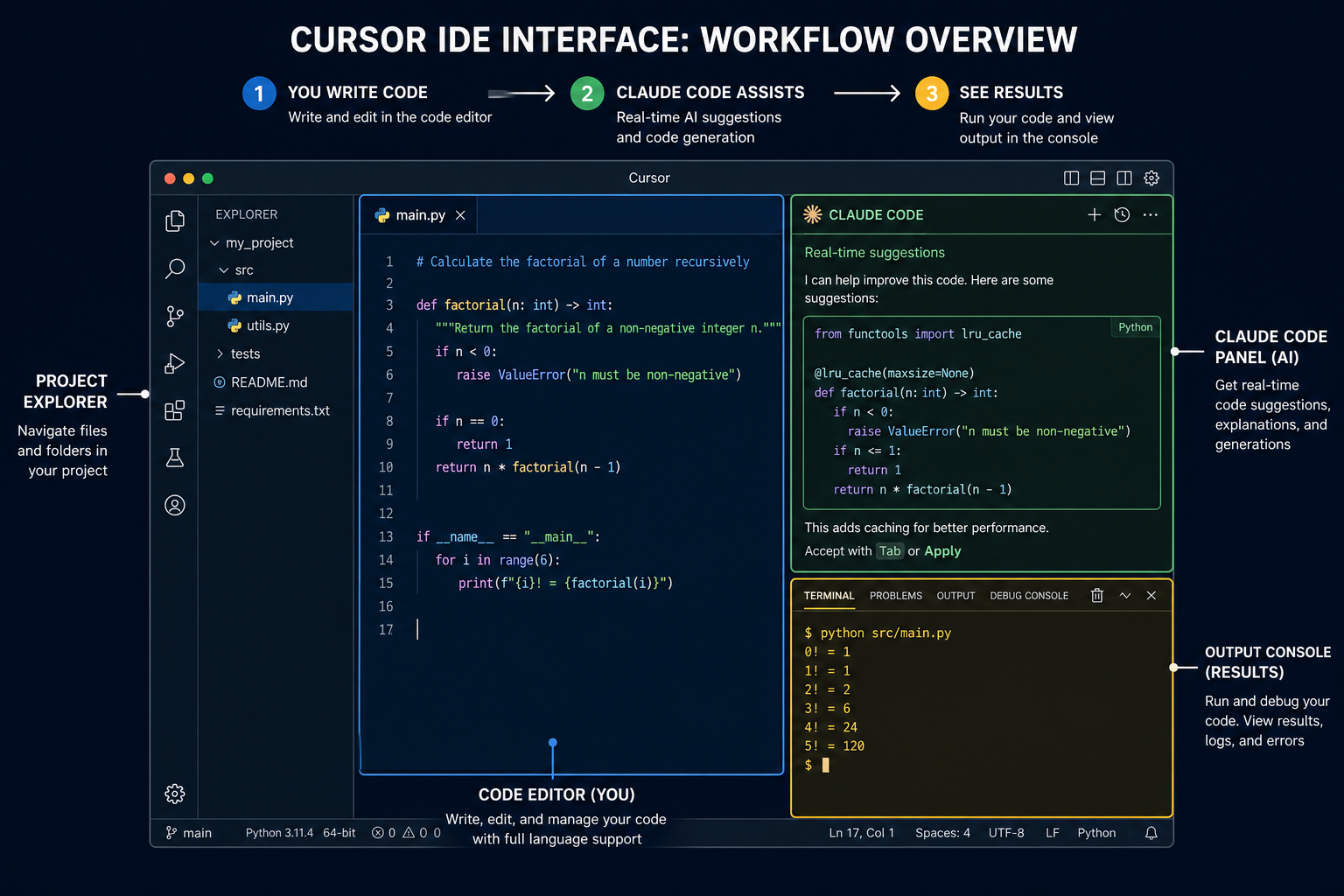Switch to the TERMINAL tab
The height and width of the screenshot is (896, 1344).
coord(829,596)
